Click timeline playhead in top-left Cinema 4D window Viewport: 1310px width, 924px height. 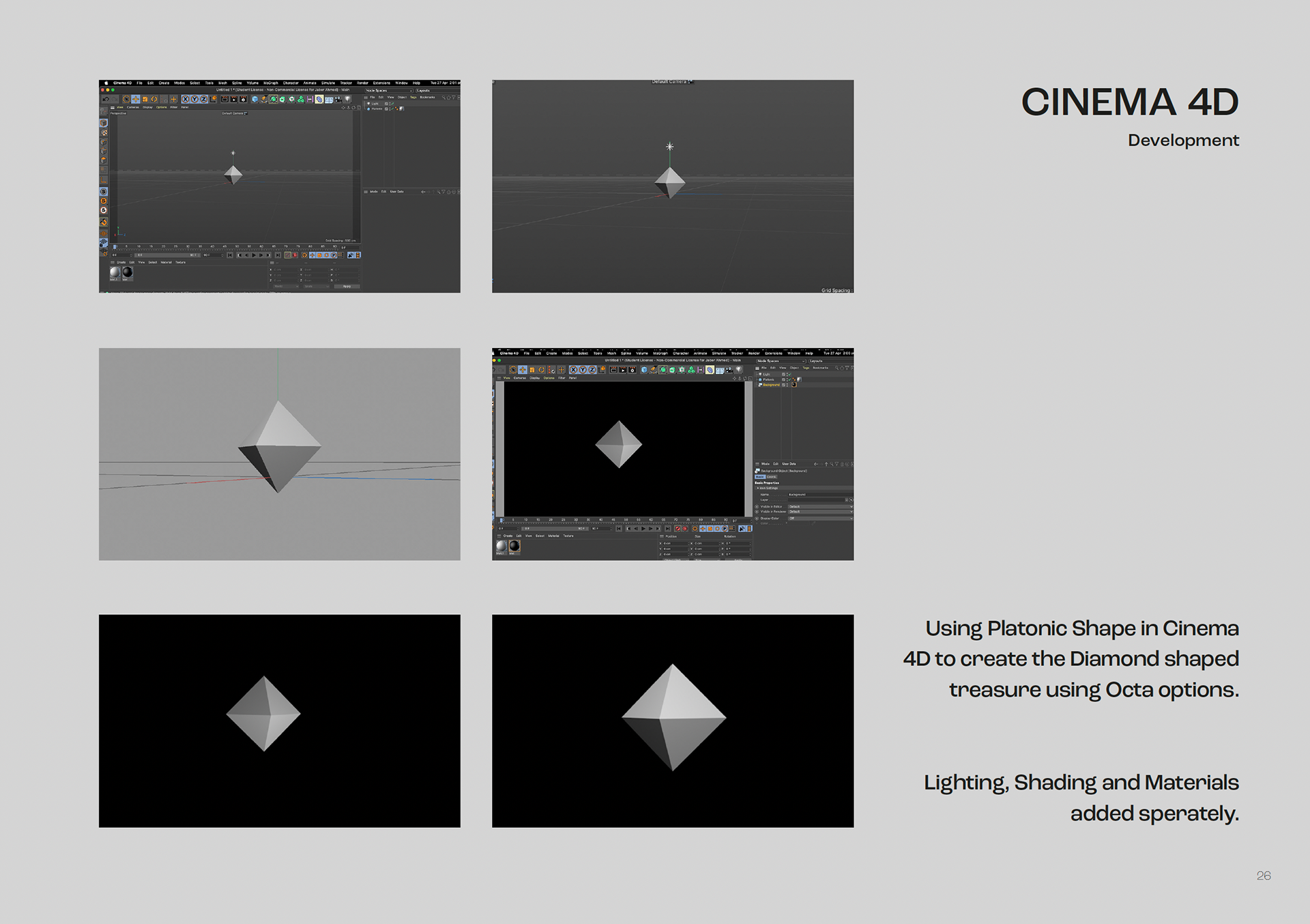tap(115, 247)
